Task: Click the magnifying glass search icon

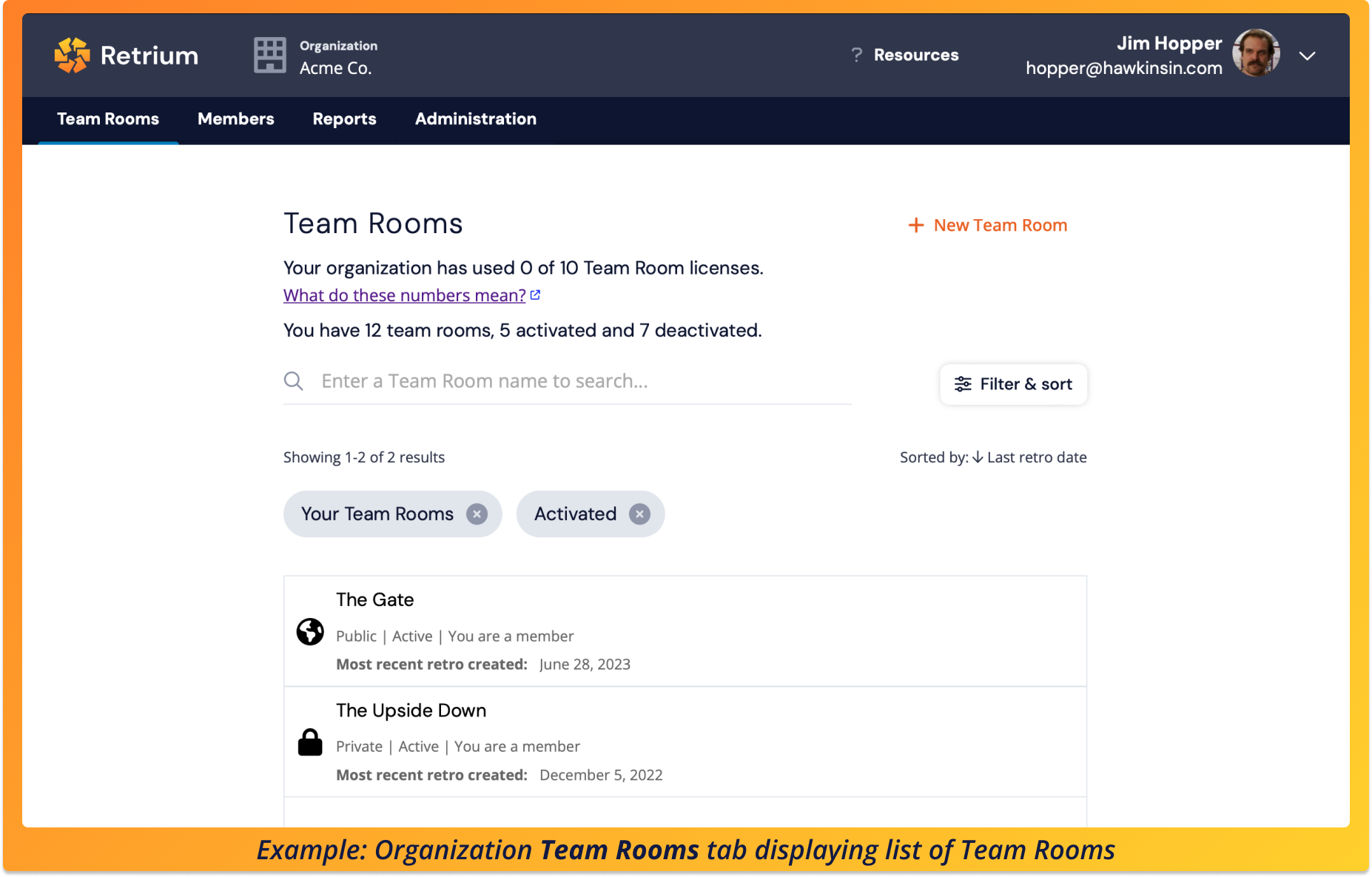Action: pyautogui.click(x=294, y=380)
